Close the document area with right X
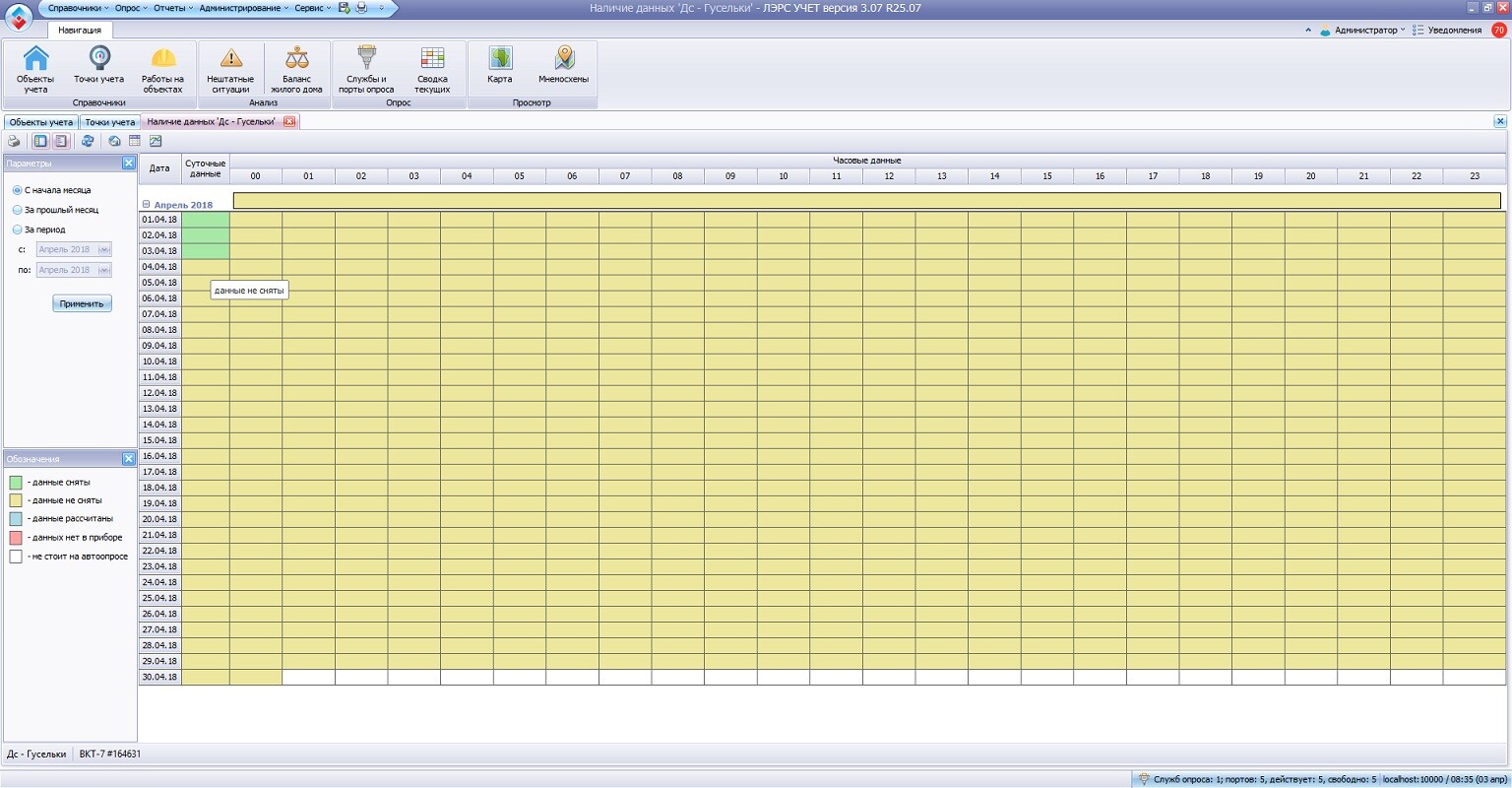The width and height of the screenshot is (1512, 788). (1500, 121)
